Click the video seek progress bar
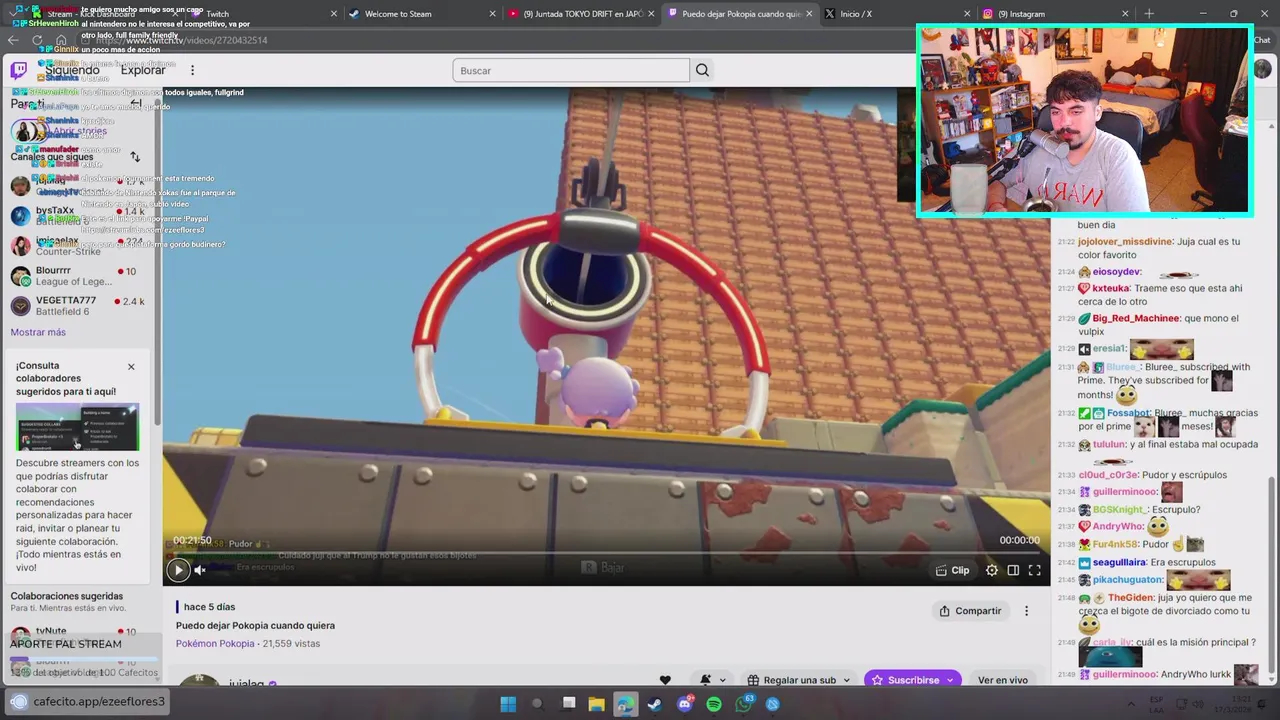Viewport: 1280px width, 720px height. point(606,553)
